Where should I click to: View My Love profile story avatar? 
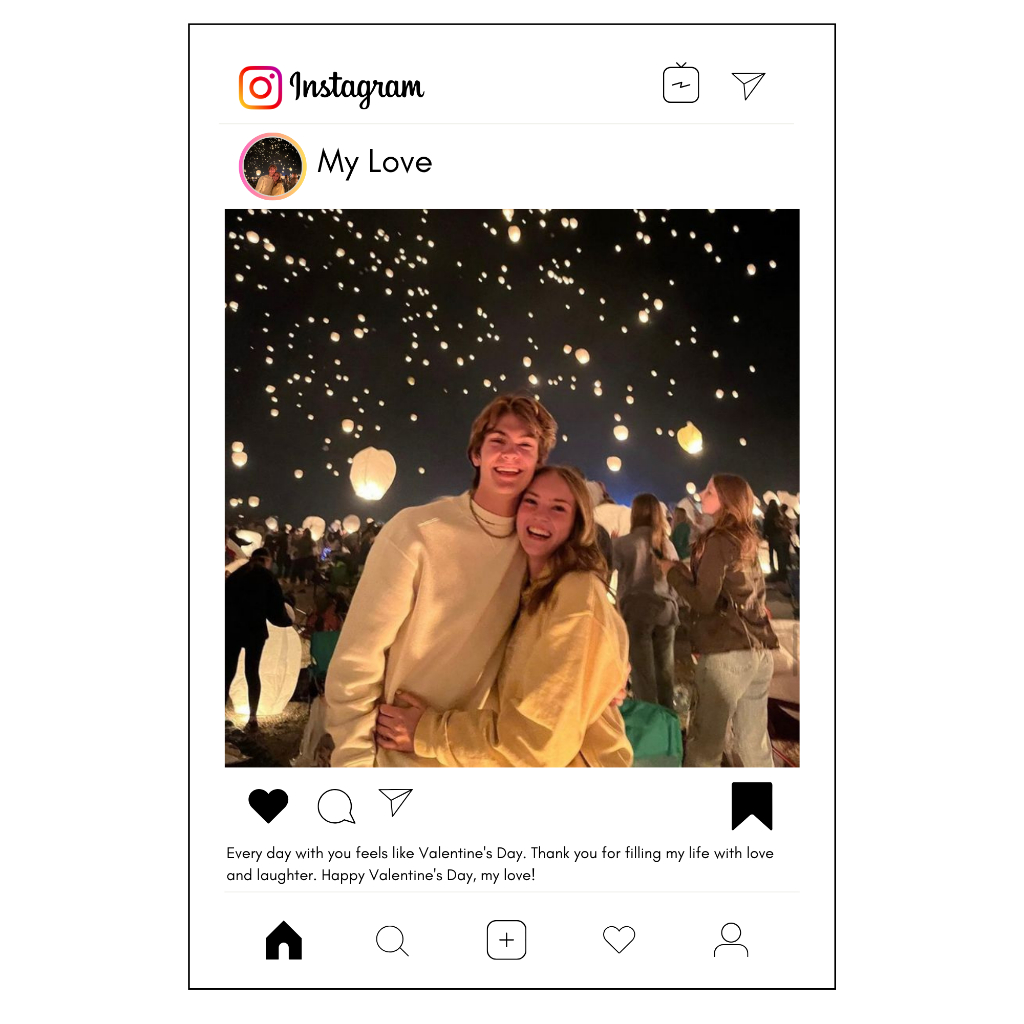coord(272,166)
